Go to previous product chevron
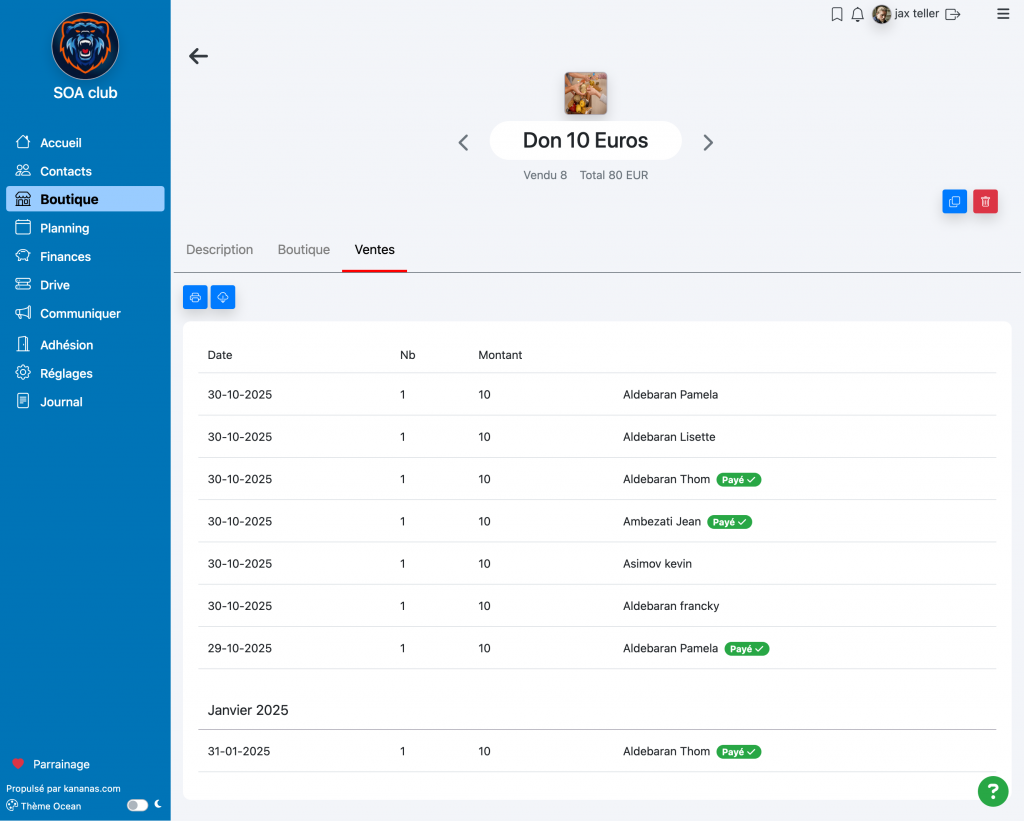This screenshot has width=1024, height=821. pos(463,143)
